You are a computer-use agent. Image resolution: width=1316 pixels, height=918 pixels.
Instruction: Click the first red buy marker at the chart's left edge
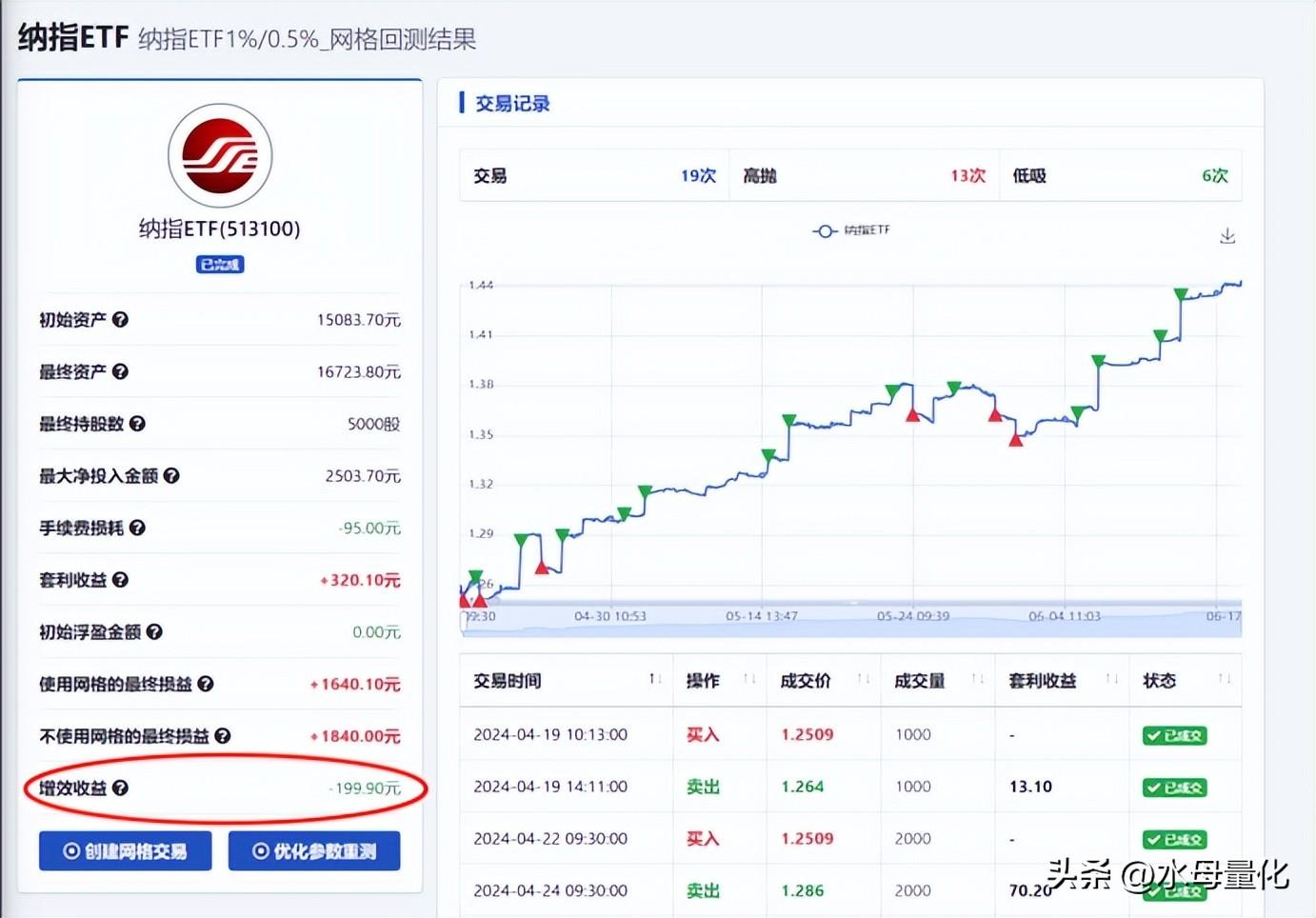click(465, 600)
